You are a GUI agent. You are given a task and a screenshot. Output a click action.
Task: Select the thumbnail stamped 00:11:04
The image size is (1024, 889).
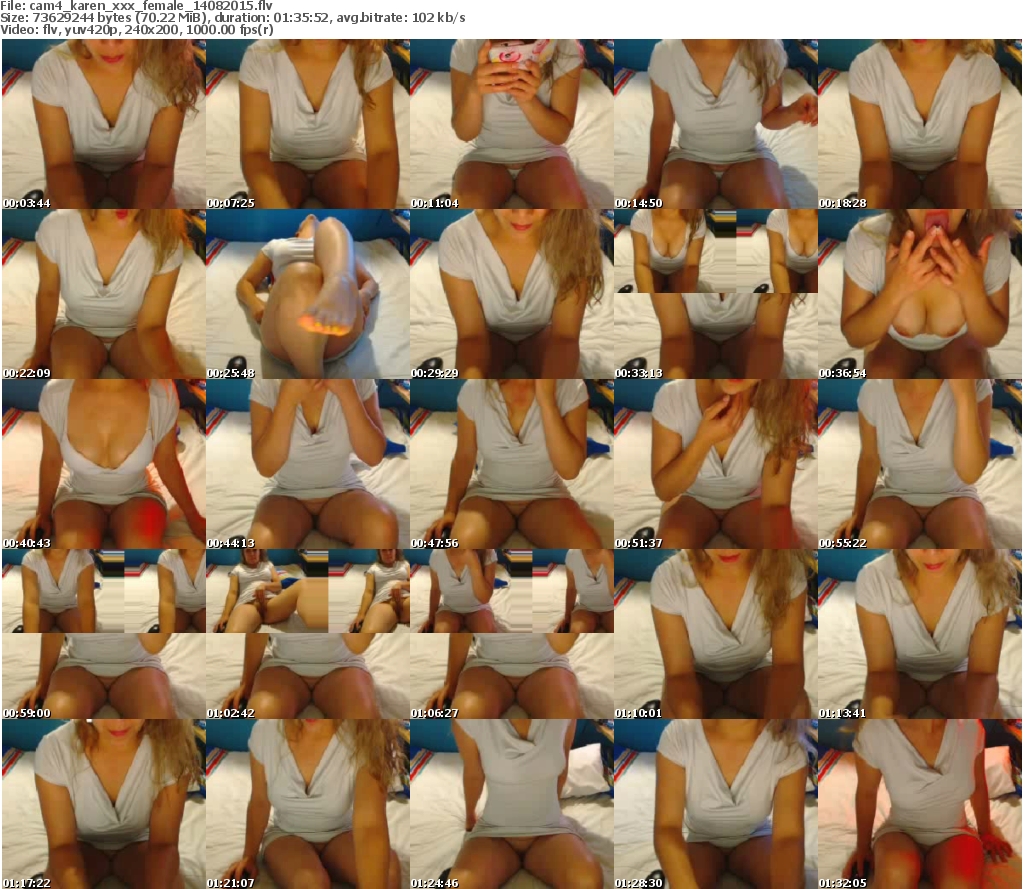coord(512,124)
